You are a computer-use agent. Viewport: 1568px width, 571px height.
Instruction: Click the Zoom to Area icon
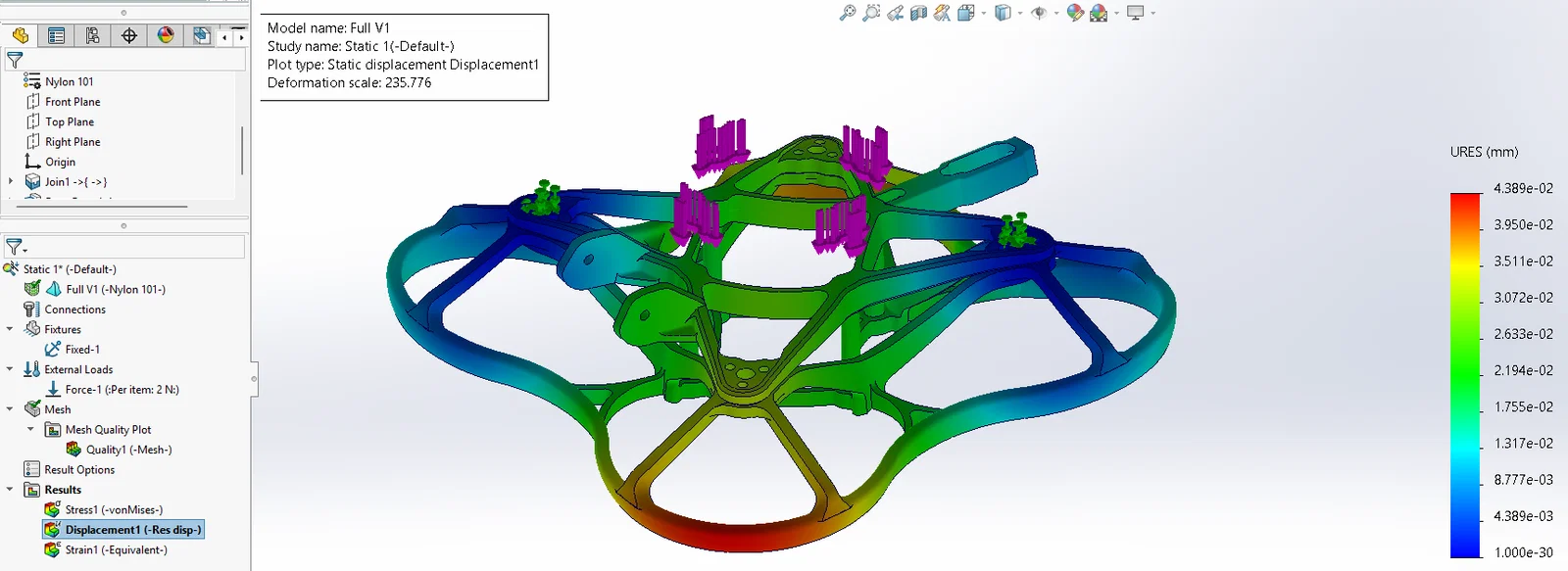pos(871,13)
